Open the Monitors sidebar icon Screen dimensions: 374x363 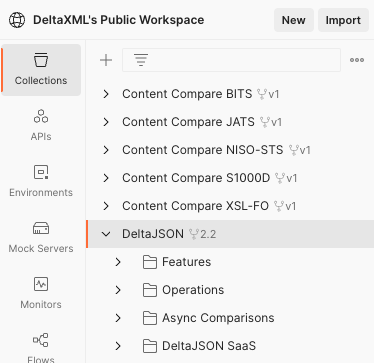[41, 293]
